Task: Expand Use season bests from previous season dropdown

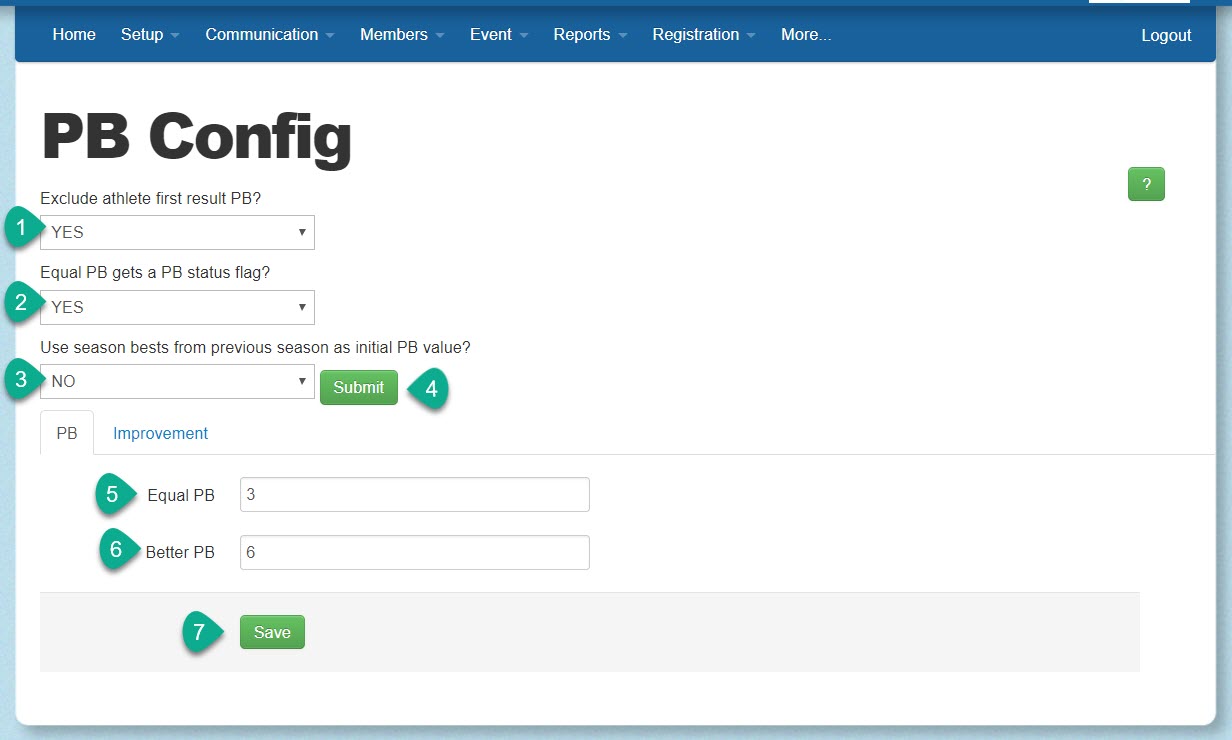Action: (x=177, y=381)
